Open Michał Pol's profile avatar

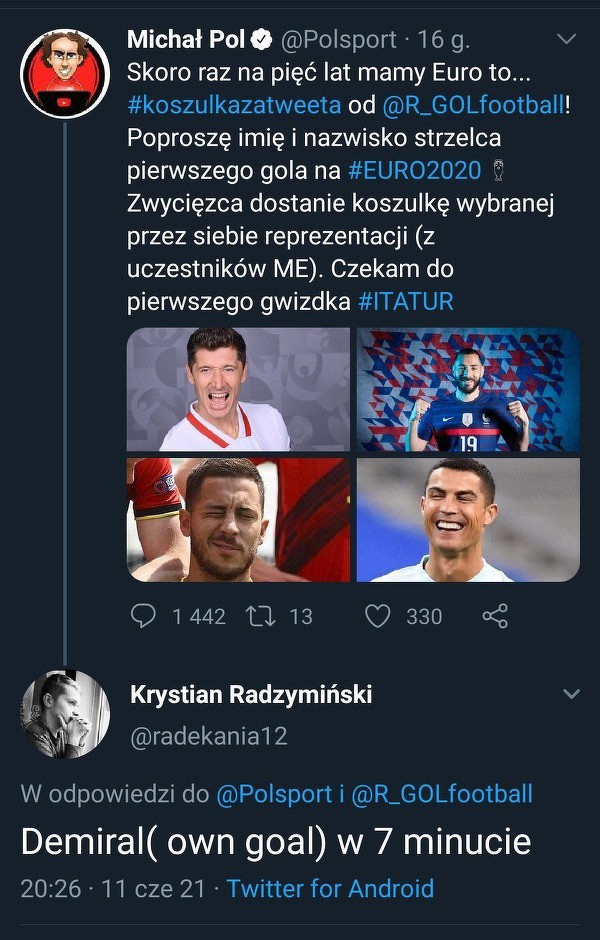pos(65,73)
